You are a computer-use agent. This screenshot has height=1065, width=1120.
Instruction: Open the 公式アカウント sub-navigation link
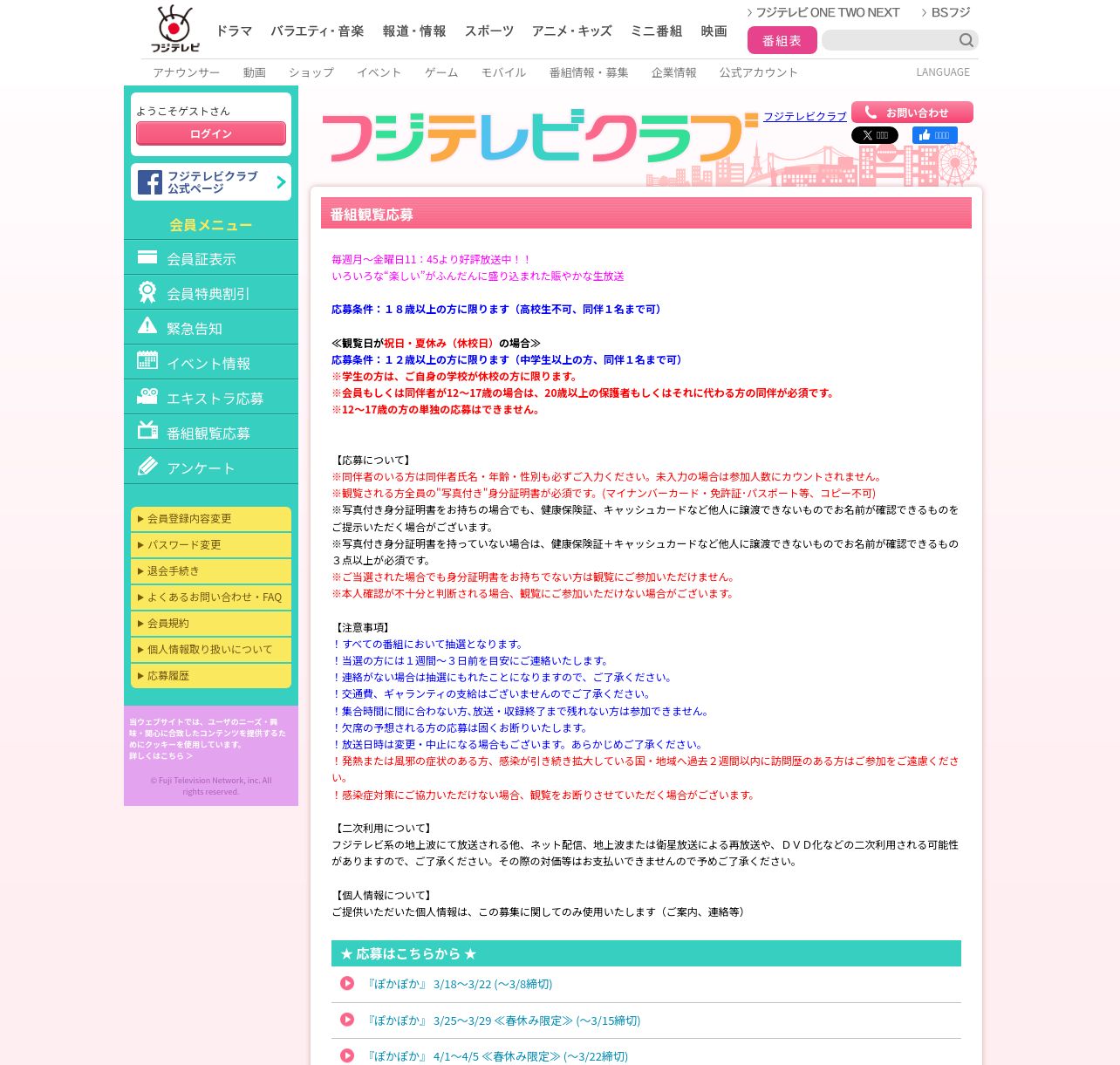coord(759,72)
